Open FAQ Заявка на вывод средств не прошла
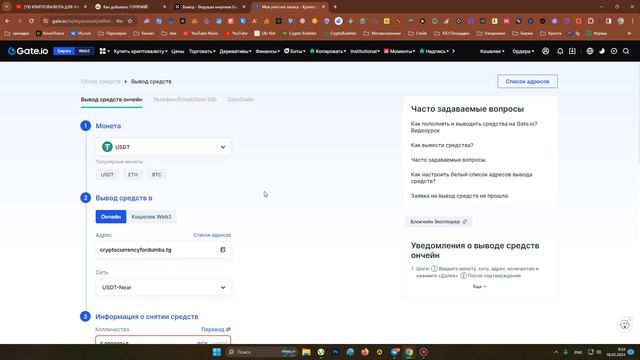Viewport: 640px width, 360px height. [460, 196]
